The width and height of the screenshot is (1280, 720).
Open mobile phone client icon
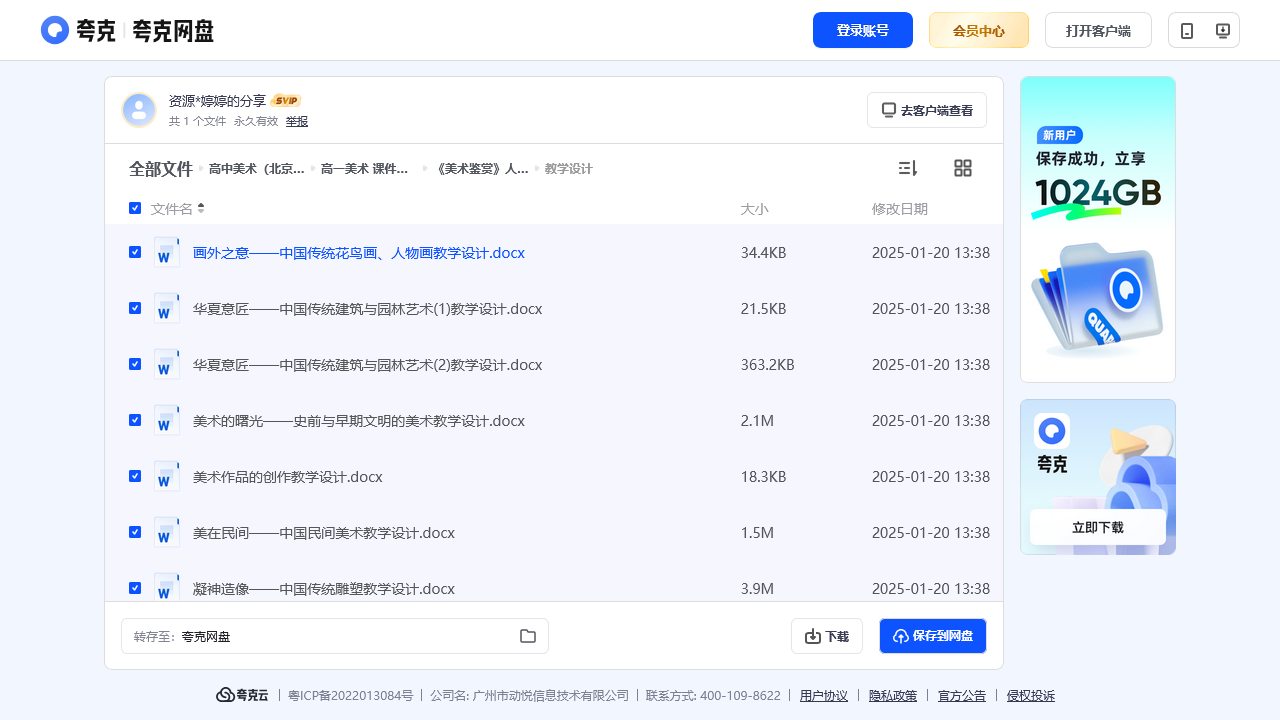tap(1187, 30)
